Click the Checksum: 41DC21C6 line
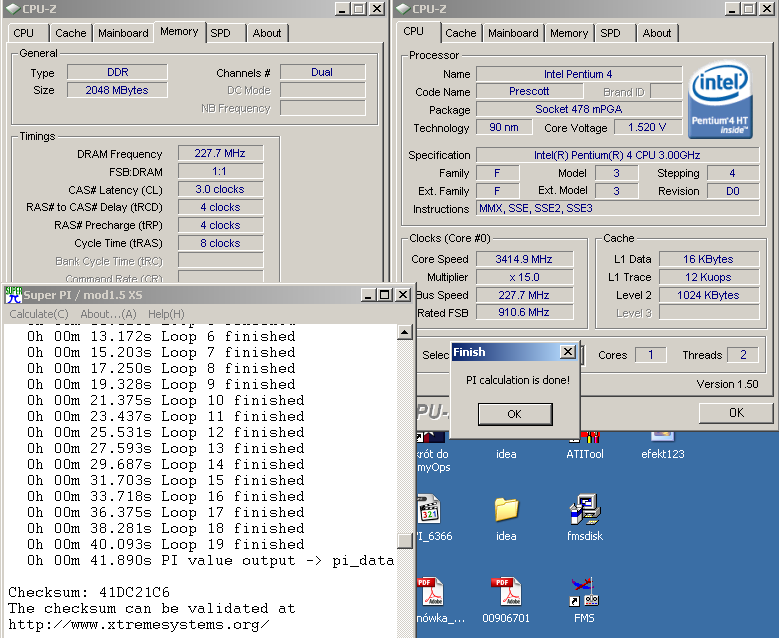This screenshot has width=779, height=638. coord(89,592)
